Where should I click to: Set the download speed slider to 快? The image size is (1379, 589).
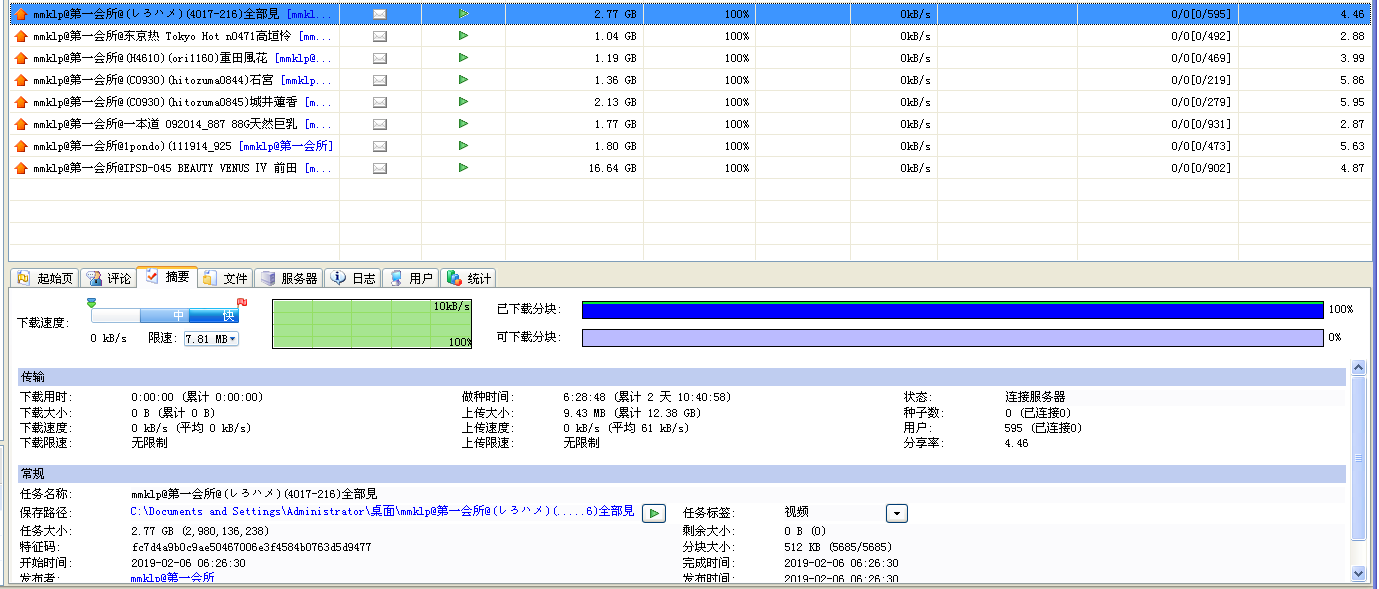[228, 316]
